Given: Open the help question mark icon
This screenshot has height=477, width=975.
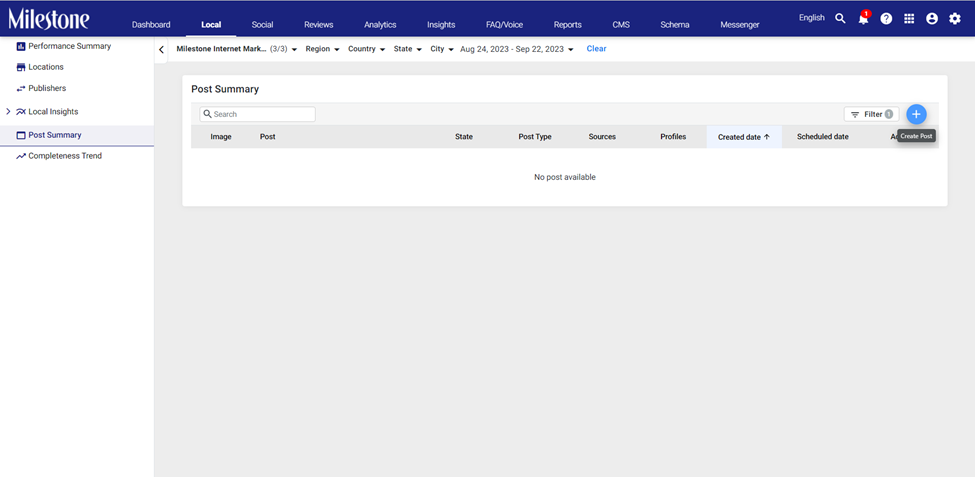Looking at the screenshot, I should click(886, 19).
